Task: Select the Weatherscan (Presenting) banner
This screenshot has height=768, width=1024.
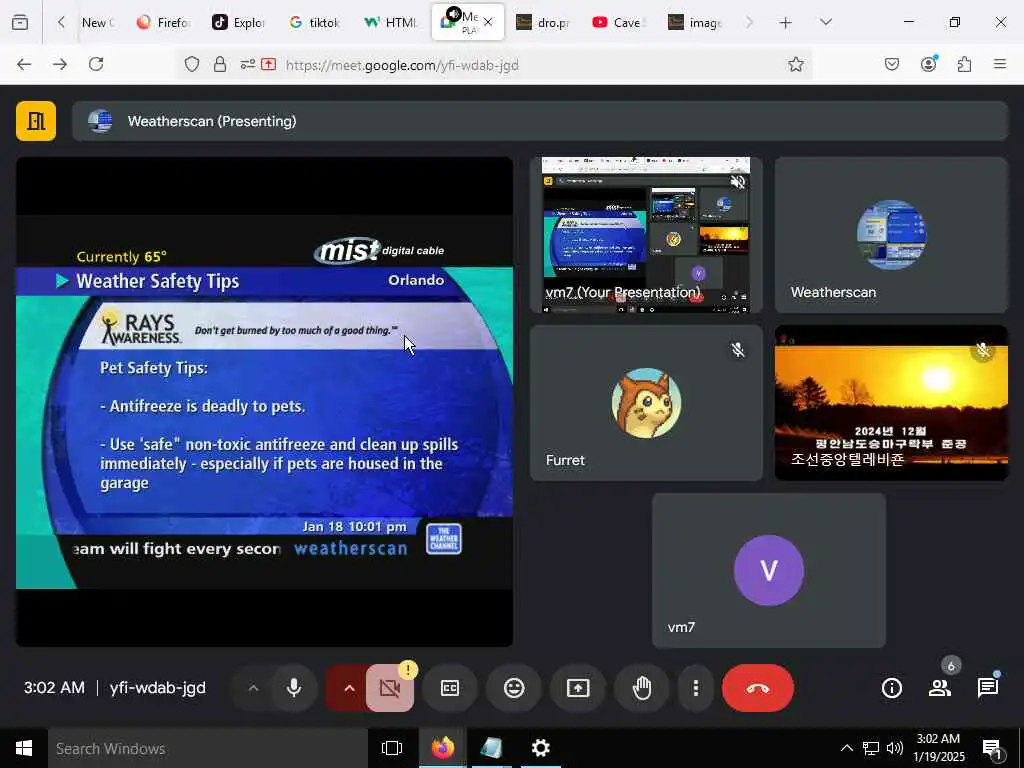Action: pyautogui.click(x=539, y=121)
